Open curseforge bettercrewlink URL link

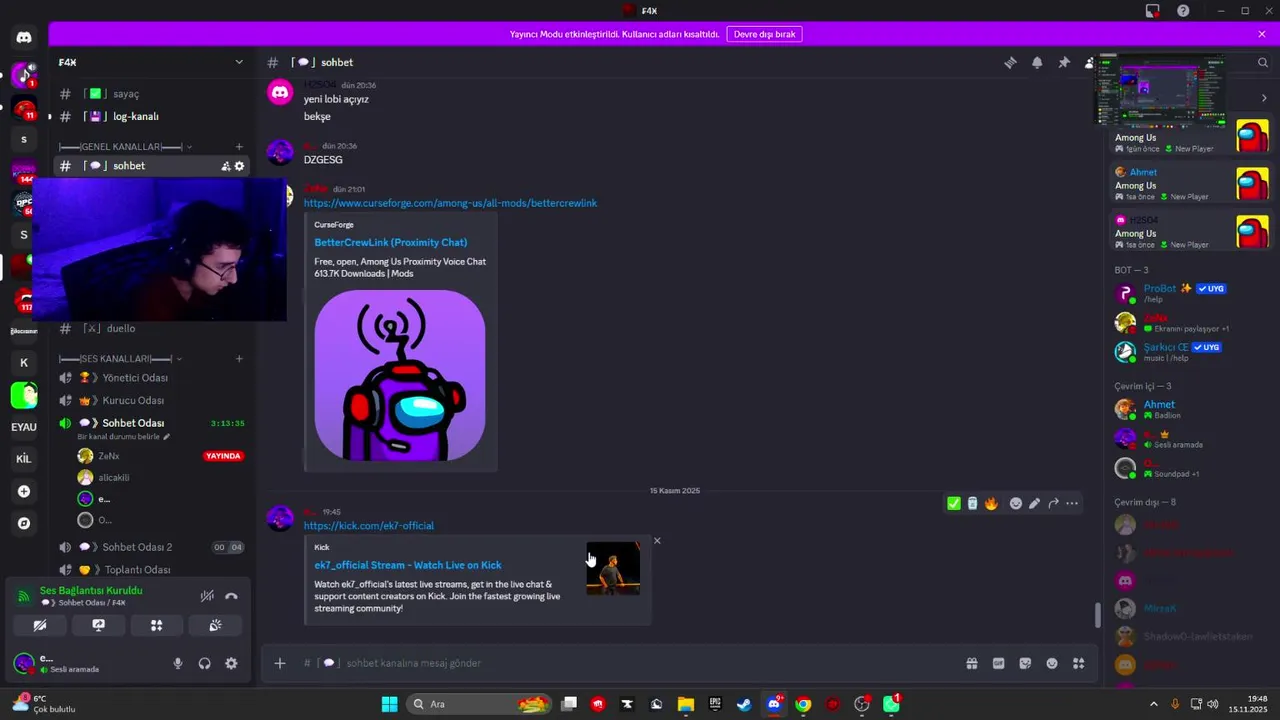450,203
